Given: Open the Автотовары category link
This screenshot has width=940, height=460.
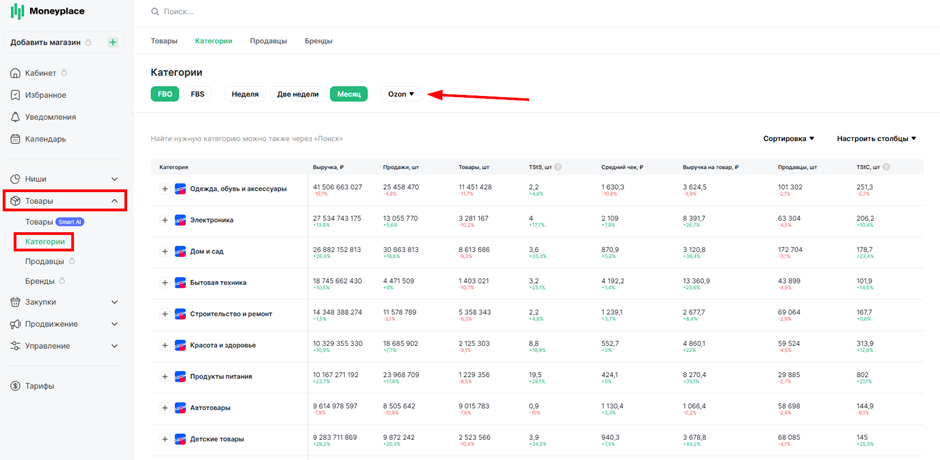Looking at the screenshot, I should [x=210, y=408].
